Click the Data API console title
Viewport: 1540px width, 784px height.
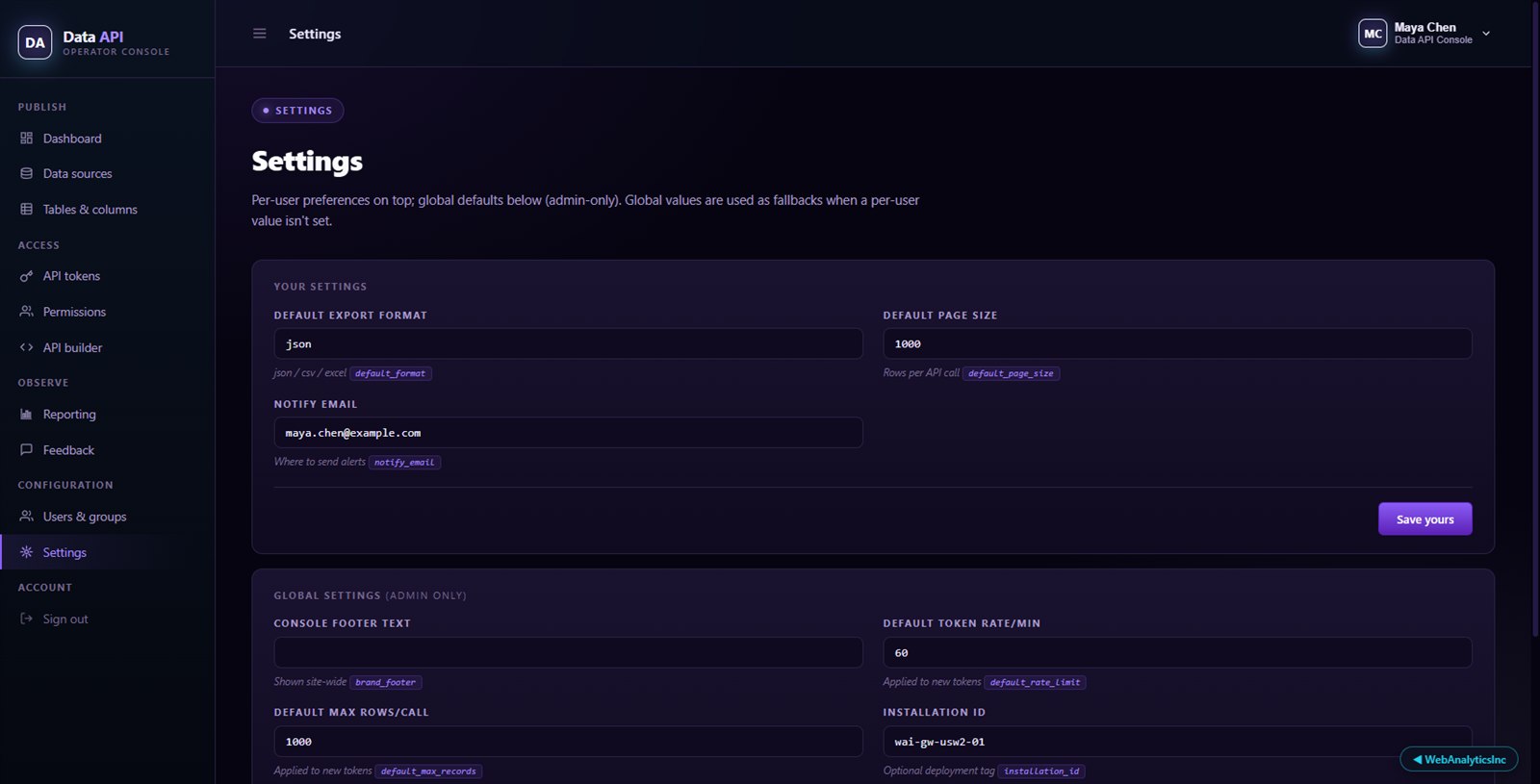point(93,37)
